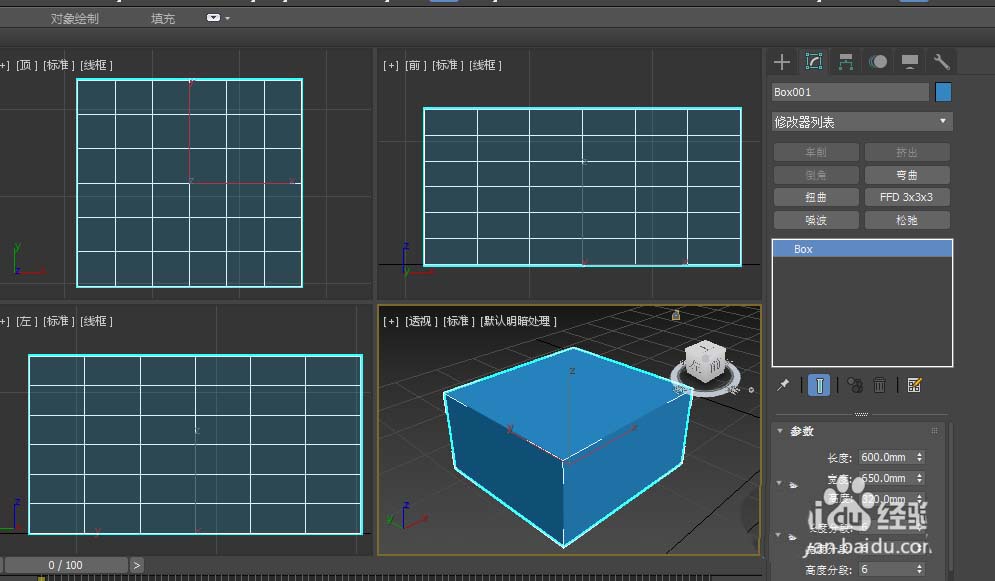Open the Box001 object color swatch
Viewport: 995px width, 581px height.
click(x=943, y=92)
